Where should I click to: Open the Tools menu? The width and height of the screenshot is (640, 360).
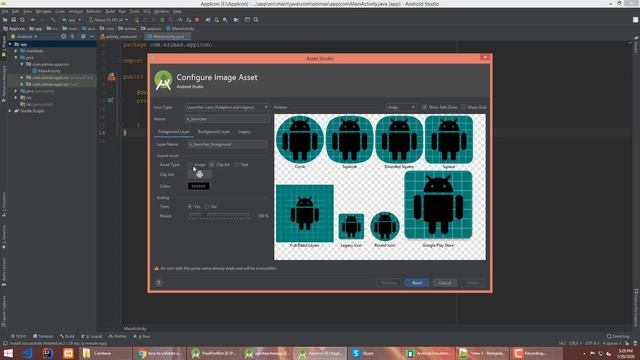[134, 11]
